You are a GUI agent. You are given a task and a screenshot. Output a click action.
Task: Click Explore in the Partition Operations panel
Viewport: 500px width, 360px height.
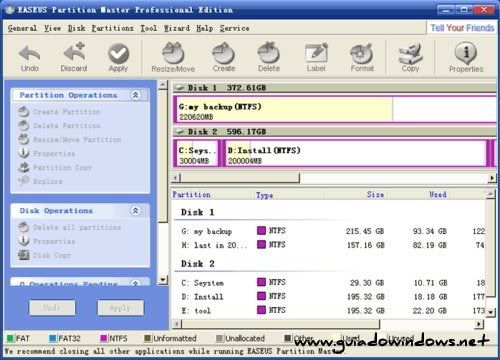coord(40,181)
